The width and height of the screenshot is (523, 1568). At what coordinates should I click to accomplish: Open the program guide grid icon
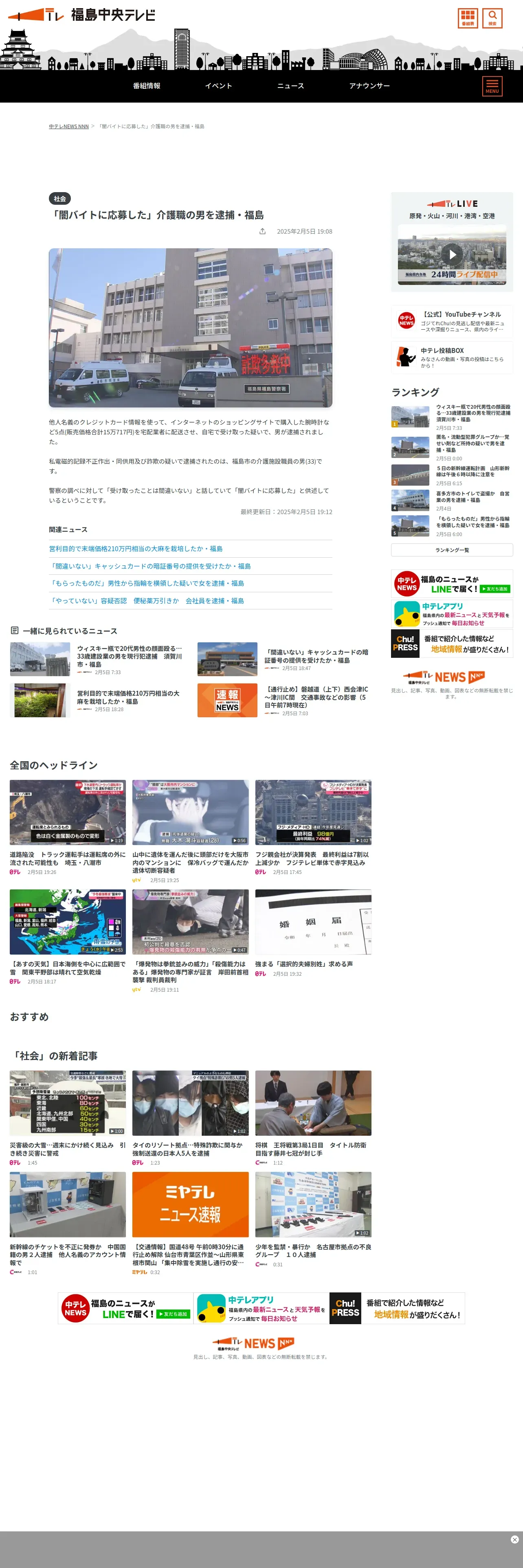click(468, 18)
